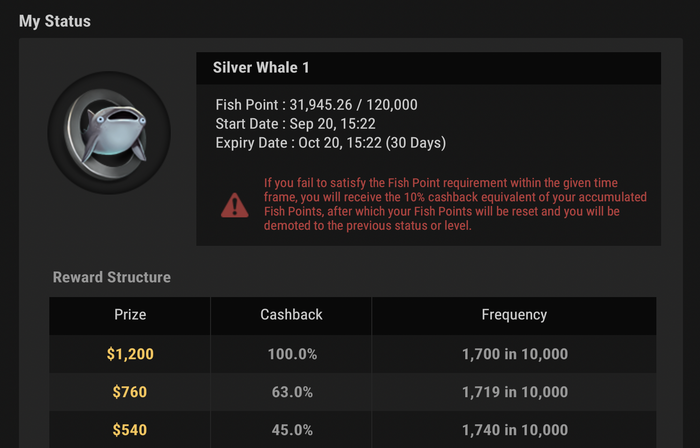Image resolution: width=700 pixels, height=448 pixels.
Task: Click the 63.0% cashback value
Action: 291,392
